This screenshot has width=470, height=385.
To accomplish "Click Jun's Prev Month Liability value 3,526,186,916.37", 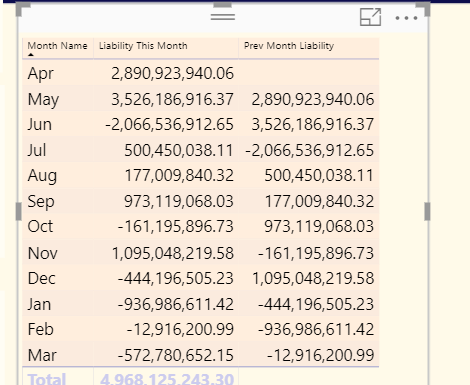I will 313,125.
